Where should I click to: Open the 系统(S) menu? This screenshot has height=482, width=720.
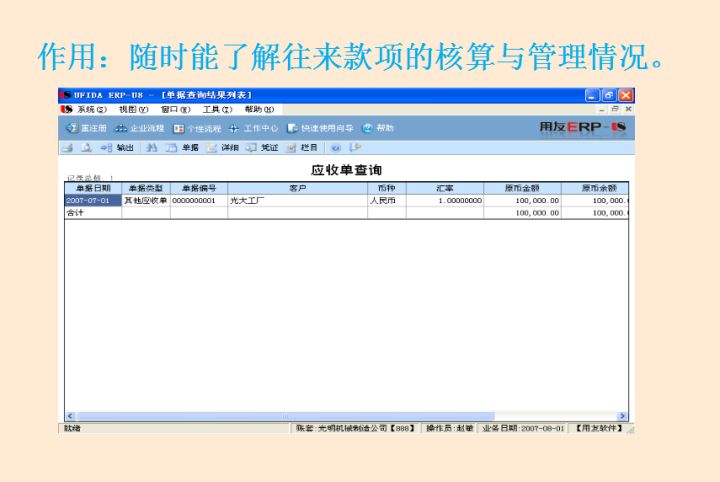coord(92,109)
